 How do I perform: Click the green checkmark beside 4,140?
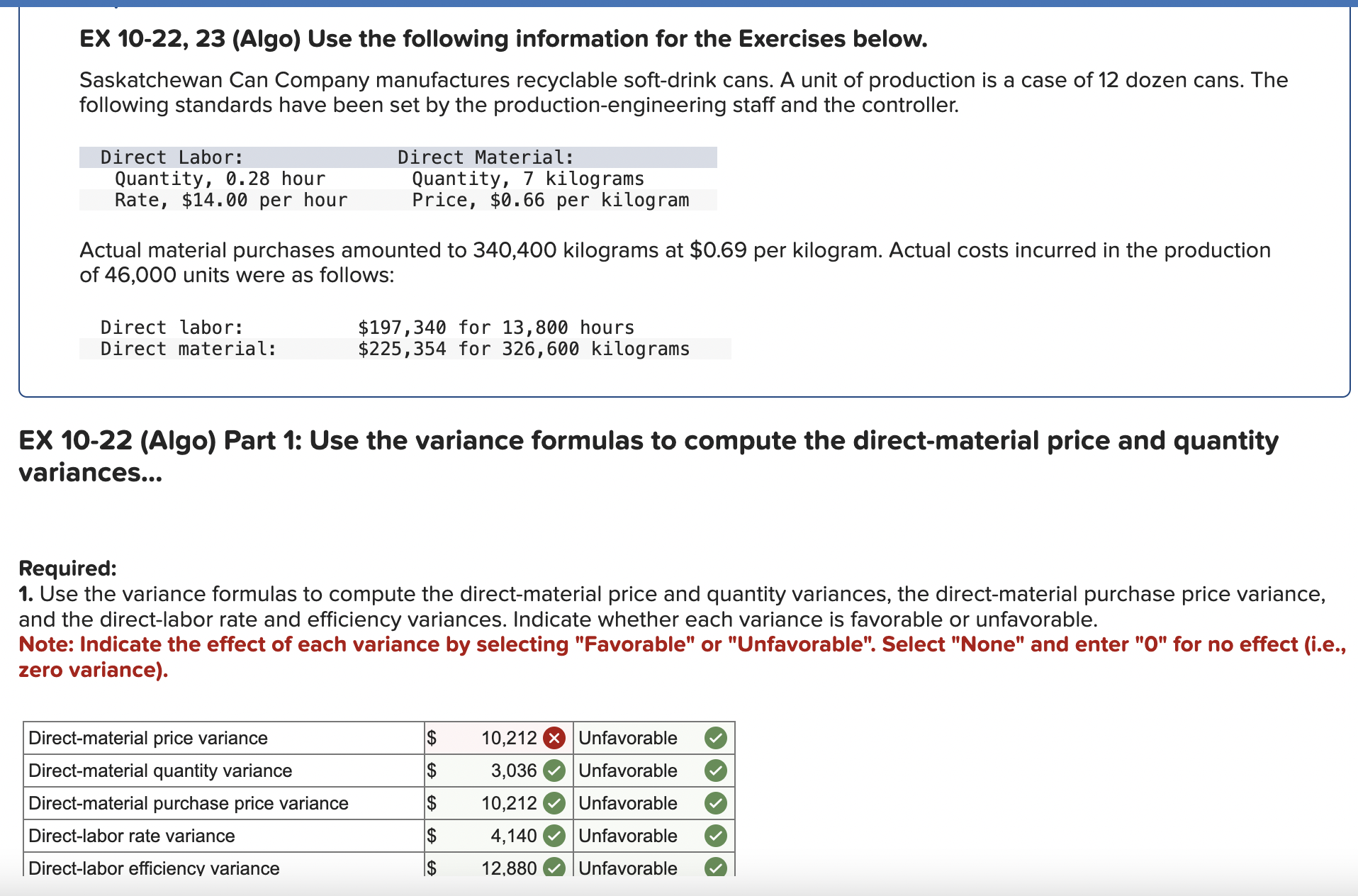click(x=556, y=836)
